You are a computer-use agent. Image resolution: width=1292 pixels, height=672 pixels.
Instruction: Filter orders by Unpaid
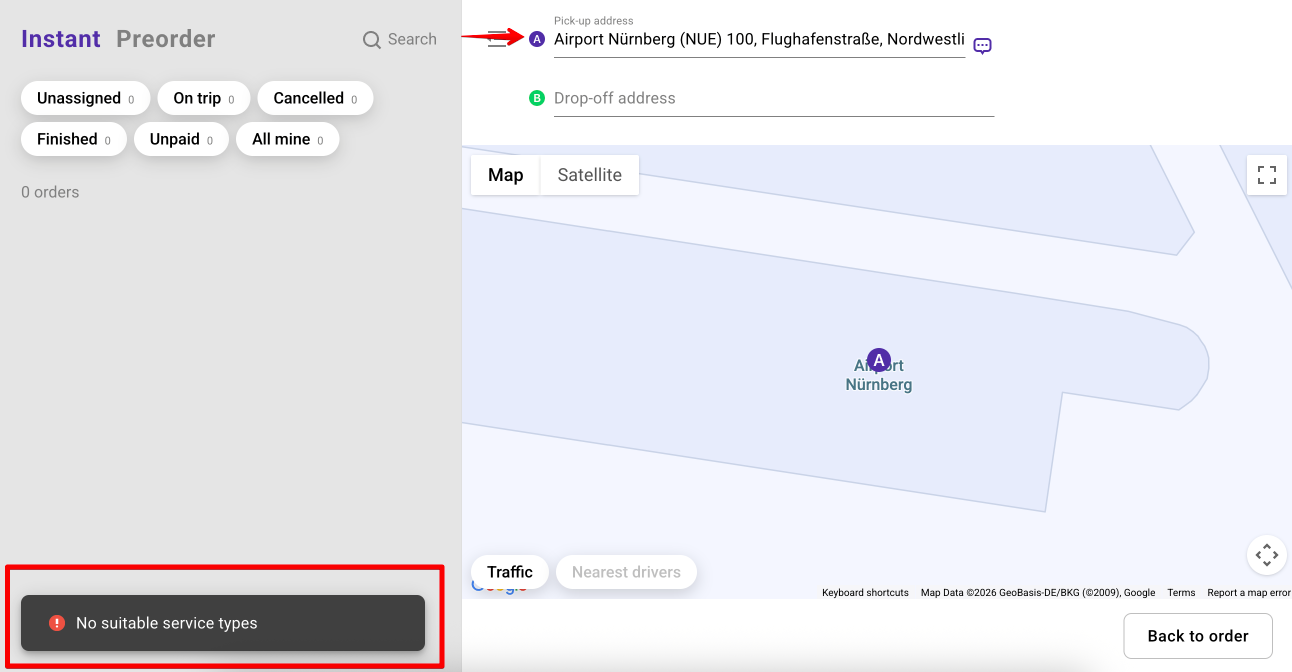click(x=181, y=139)
